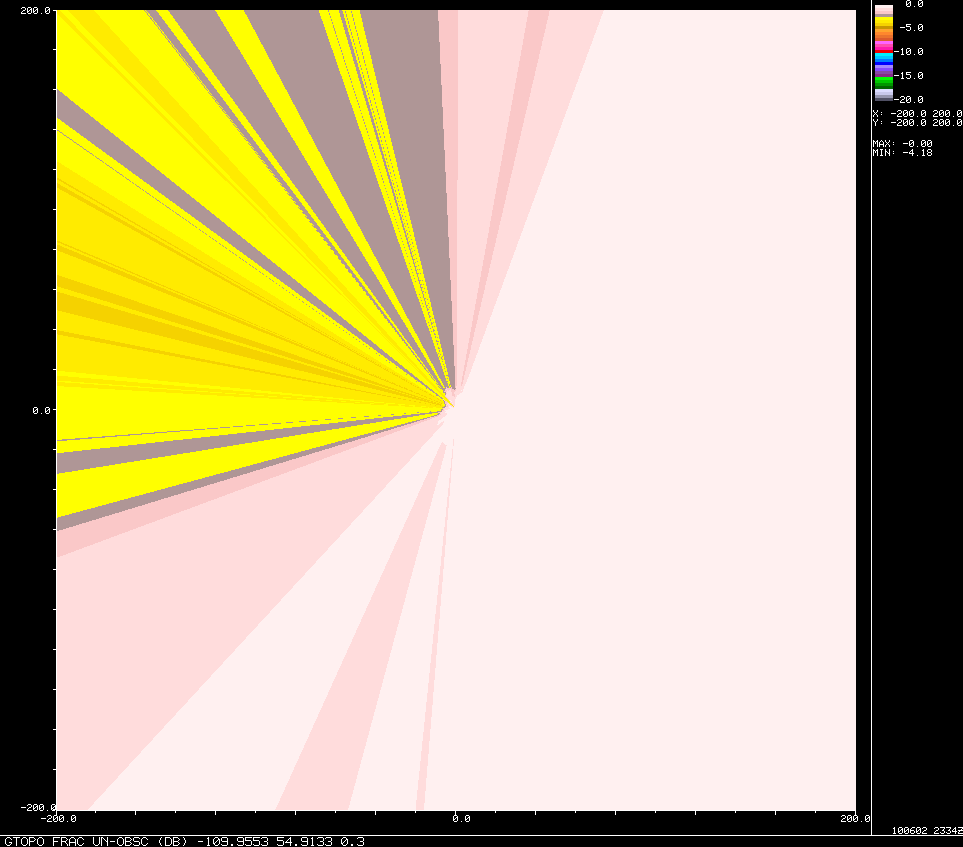The image size is (963, 847).
Task: Click the -20.0 legend label
Action: [908, 100]
